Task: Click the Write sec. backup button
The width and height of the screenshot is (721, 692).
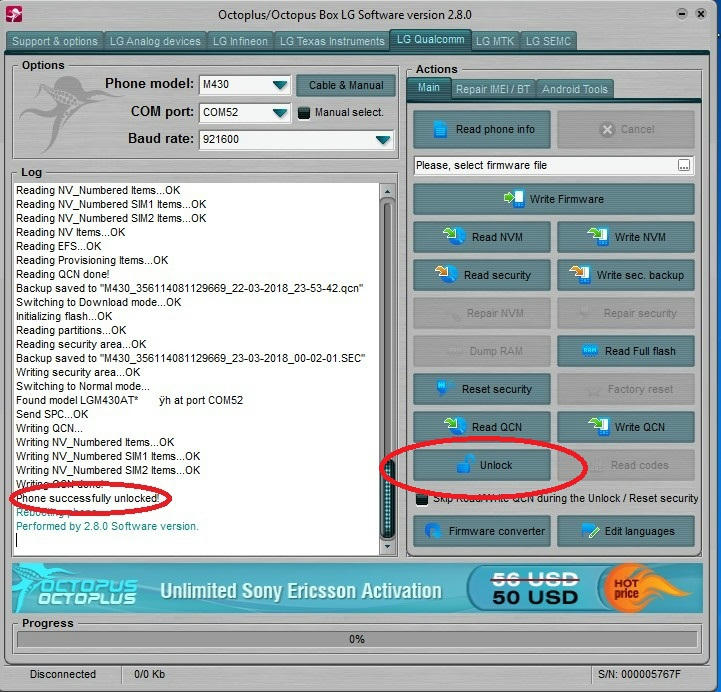Action: (x=626, y=275)
